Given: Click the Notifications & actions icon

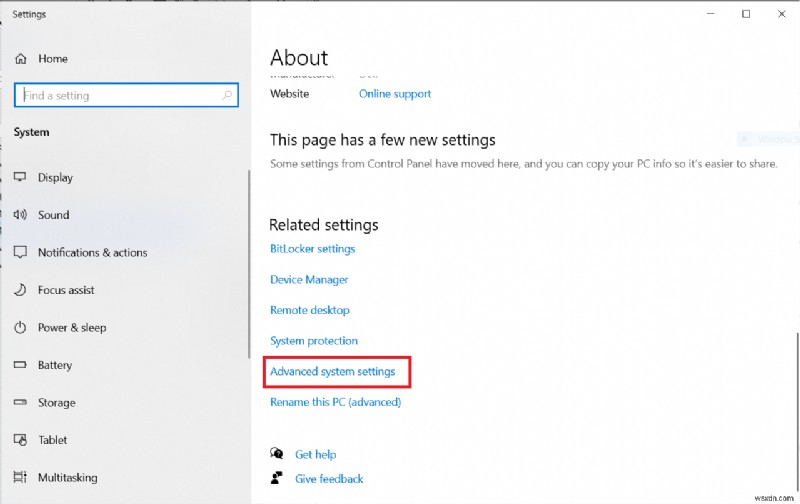Looking at the screenshot, I should [20, 252].
